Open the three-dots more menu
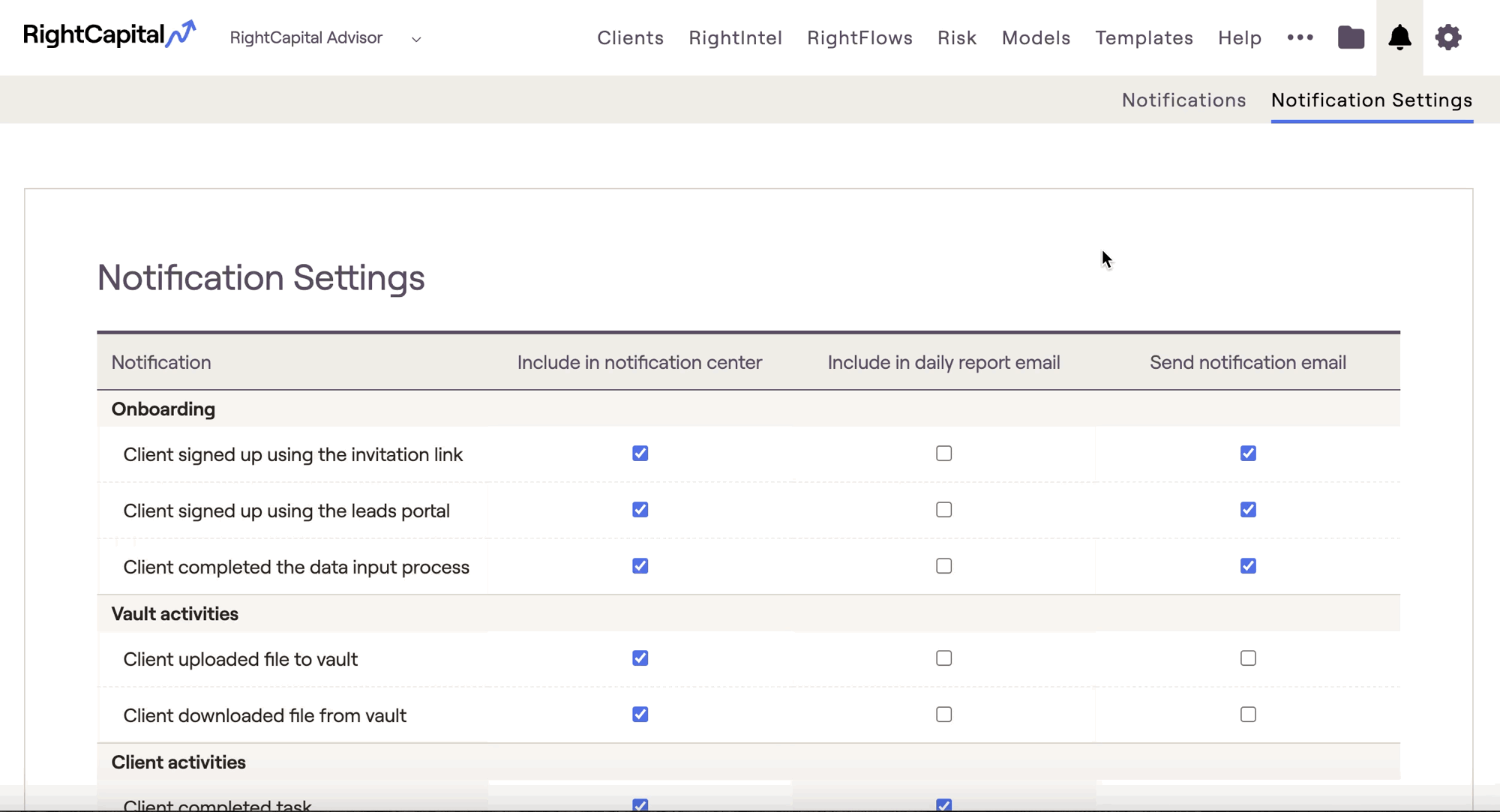This screenshot has height=812, width=1500. click(1300, 37)
